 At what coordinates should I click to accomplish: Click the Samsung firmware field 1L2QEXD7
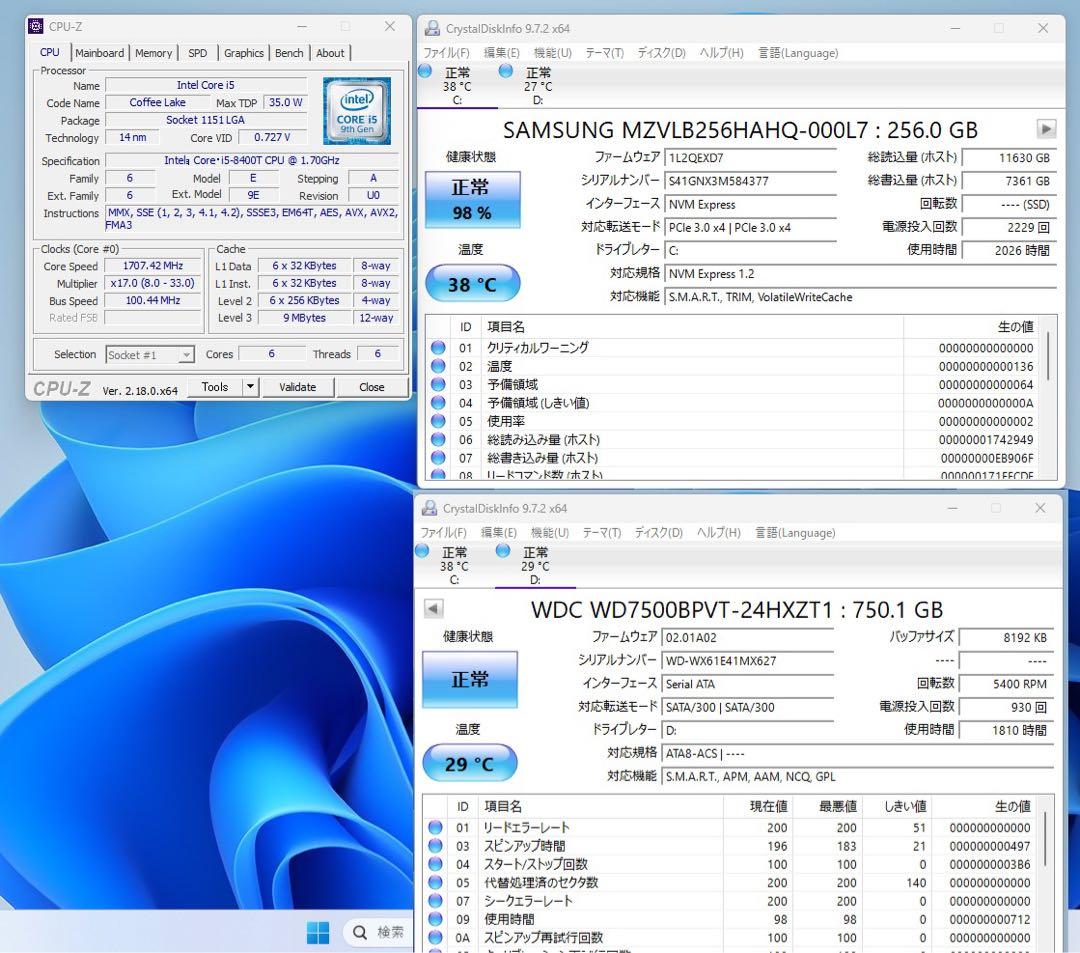[751, 158]
